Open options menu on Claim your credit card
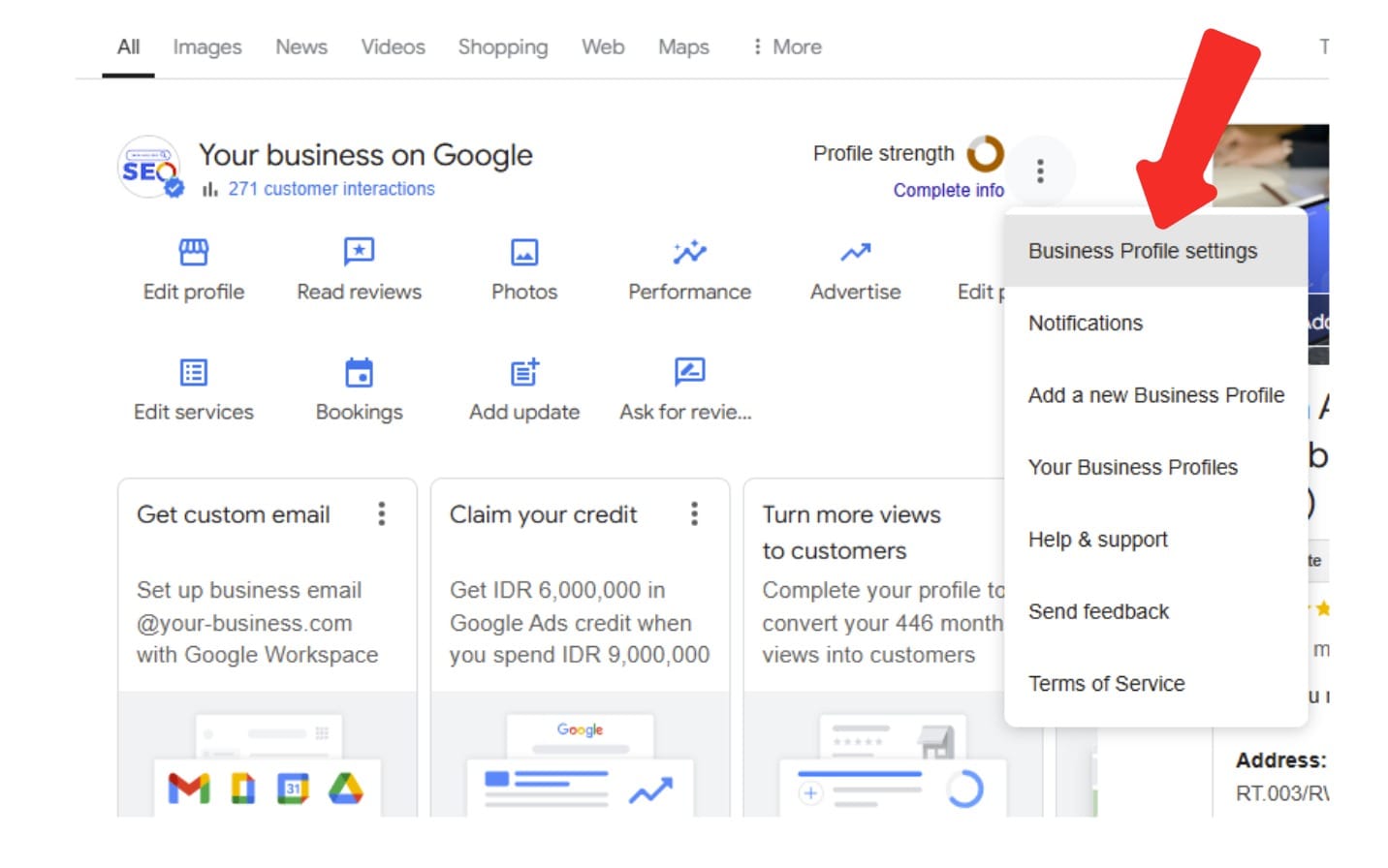This screenshot has height=868, width=1388. pyautogui.click(x=694, y=513)
